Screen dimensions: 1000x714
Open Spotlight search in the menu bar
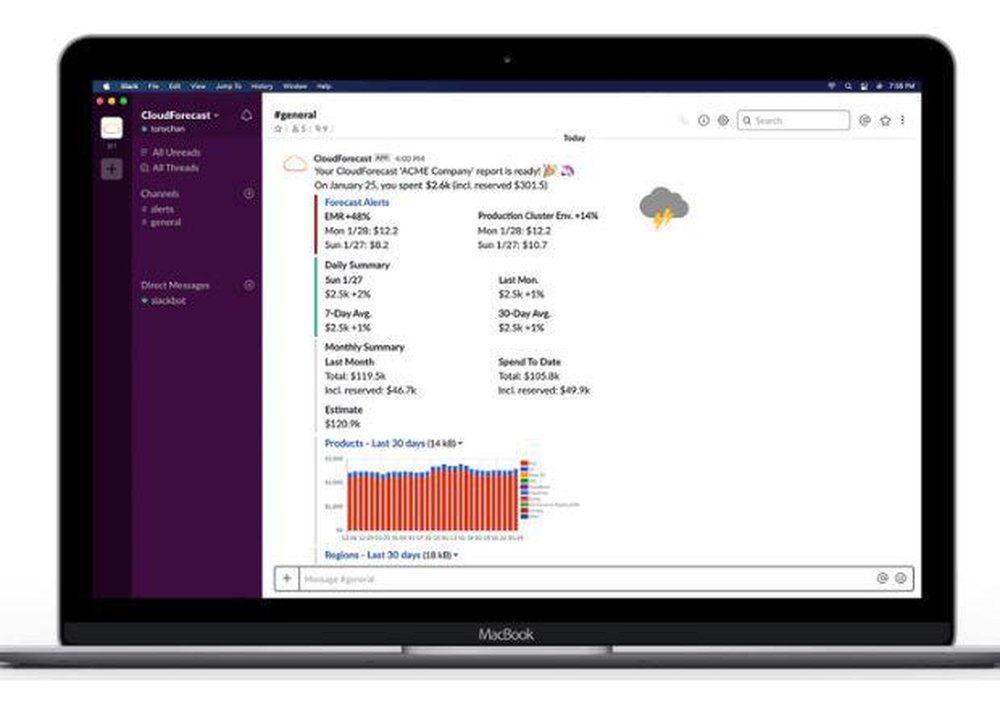tap(848, 86)
